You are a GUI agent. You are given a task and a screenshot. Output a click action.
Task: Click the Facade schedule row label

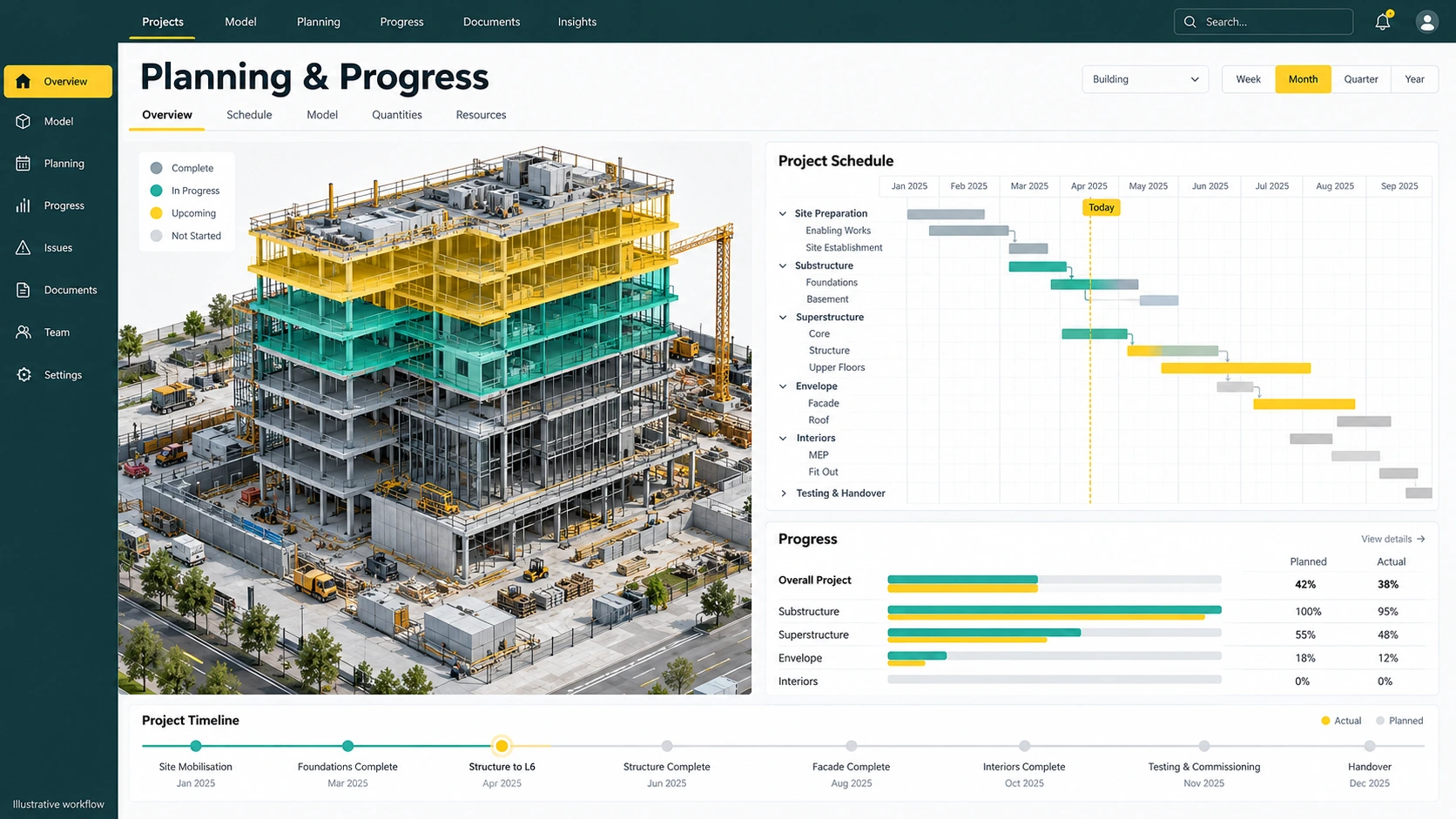click(x=824, y=403)
